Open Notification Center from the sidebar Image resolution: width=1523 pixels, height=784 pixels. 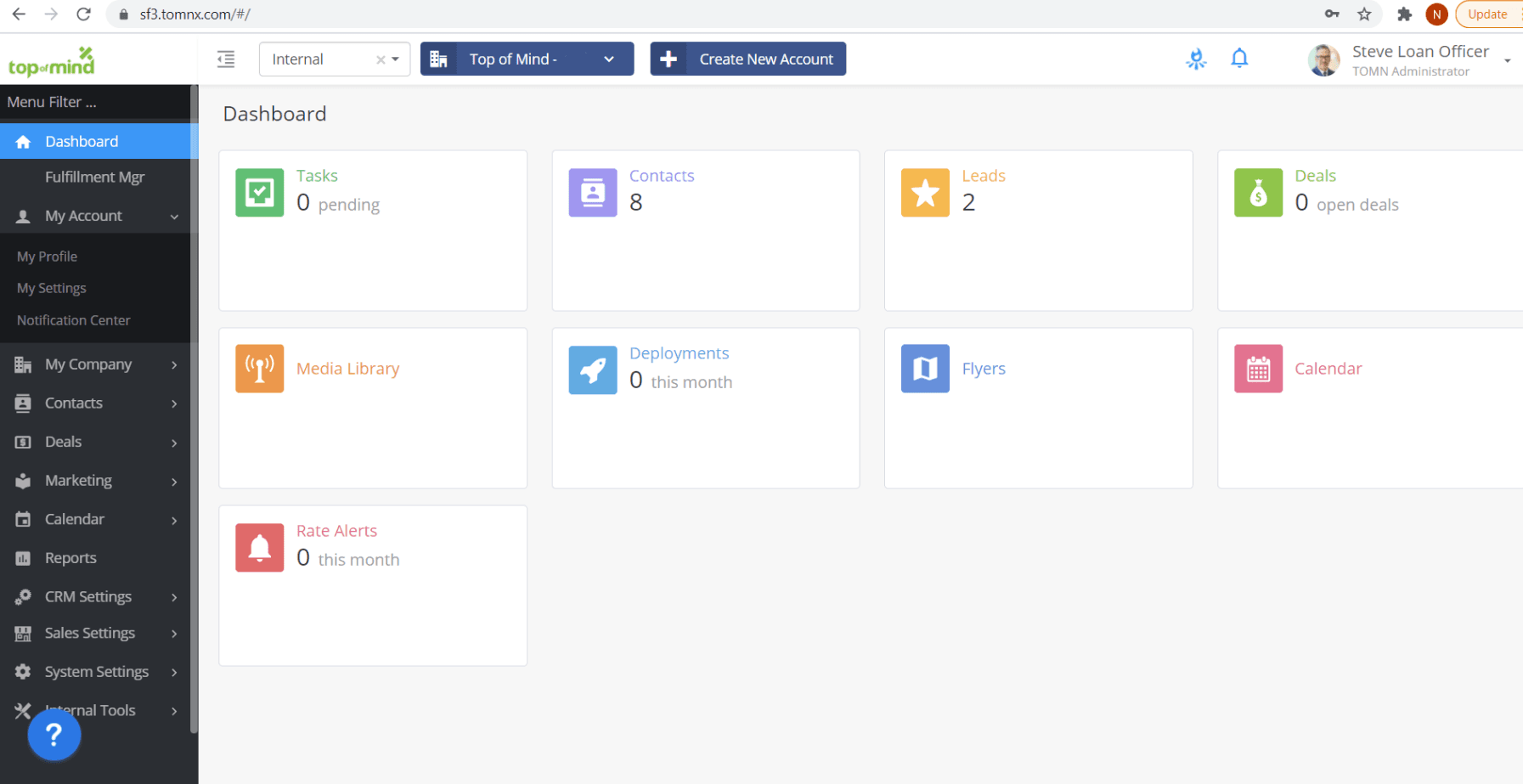tap(73, 320)
